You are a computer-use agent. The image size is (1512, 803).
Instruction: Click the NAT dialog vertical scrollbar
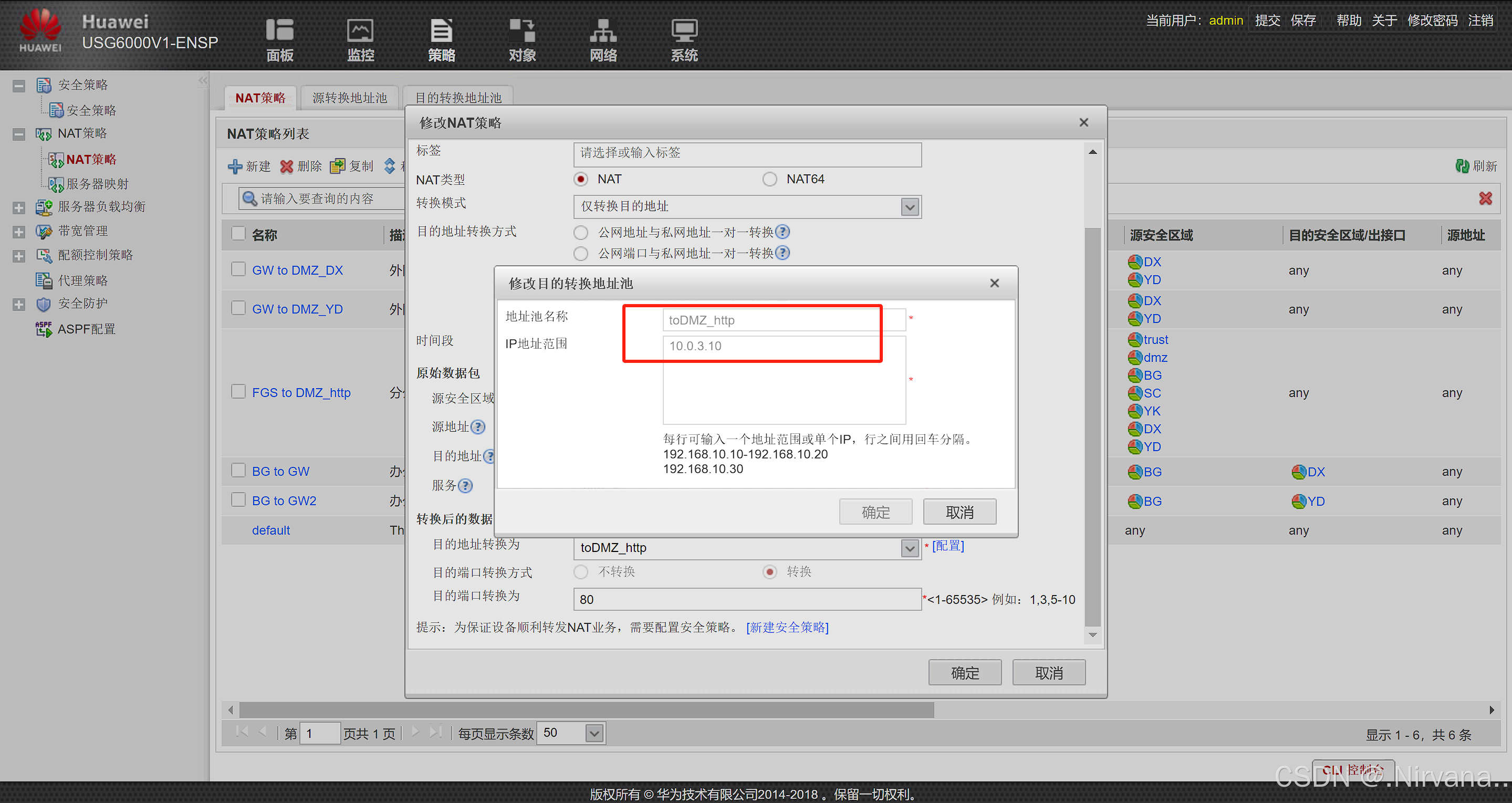click(x=1092, y=427)
